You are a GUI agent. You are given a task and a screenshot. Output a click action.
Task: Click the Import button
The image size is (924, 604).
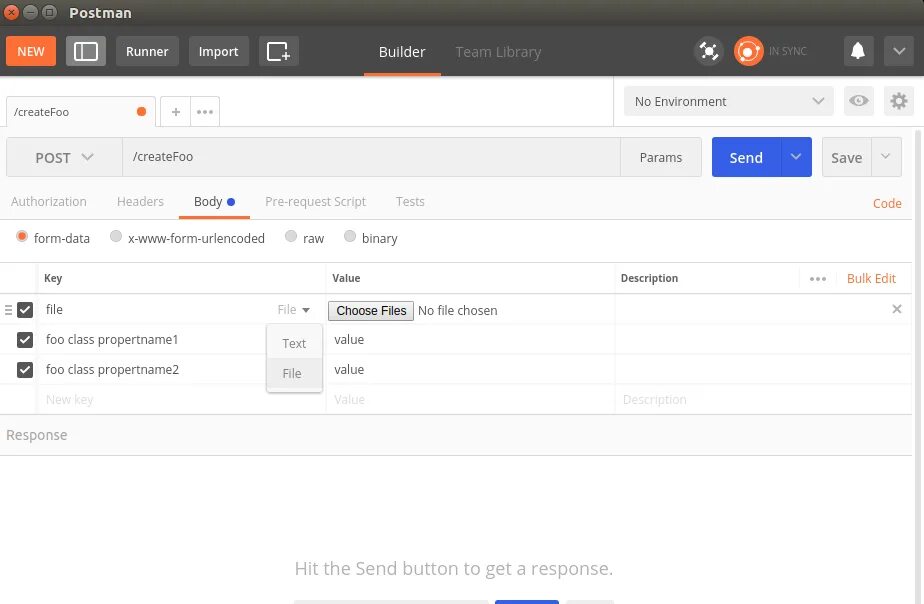coord(219,51)
